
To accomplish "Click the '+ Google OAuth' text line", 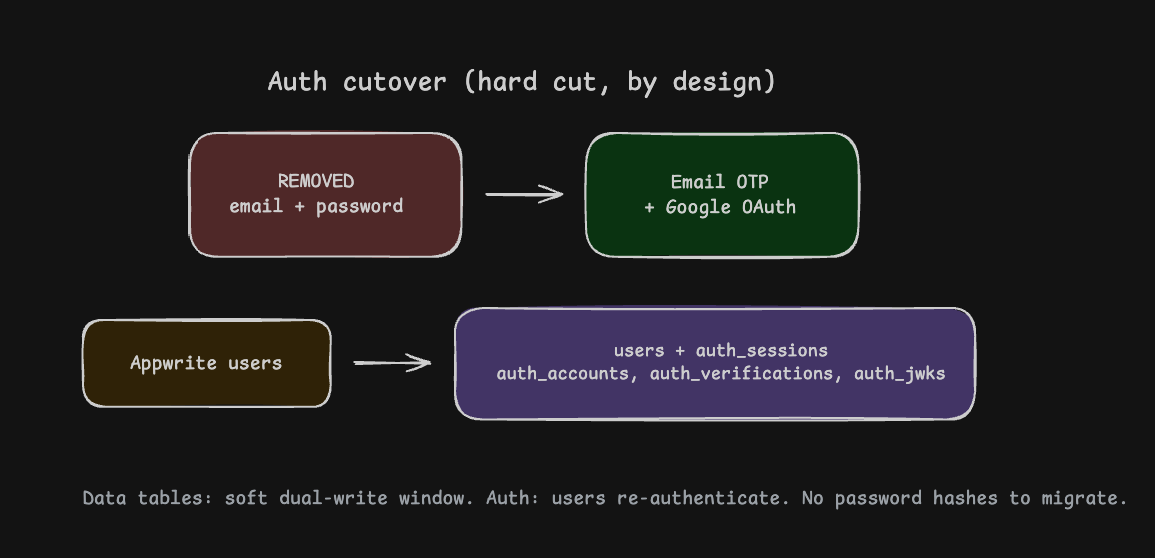I will point(720,207).
